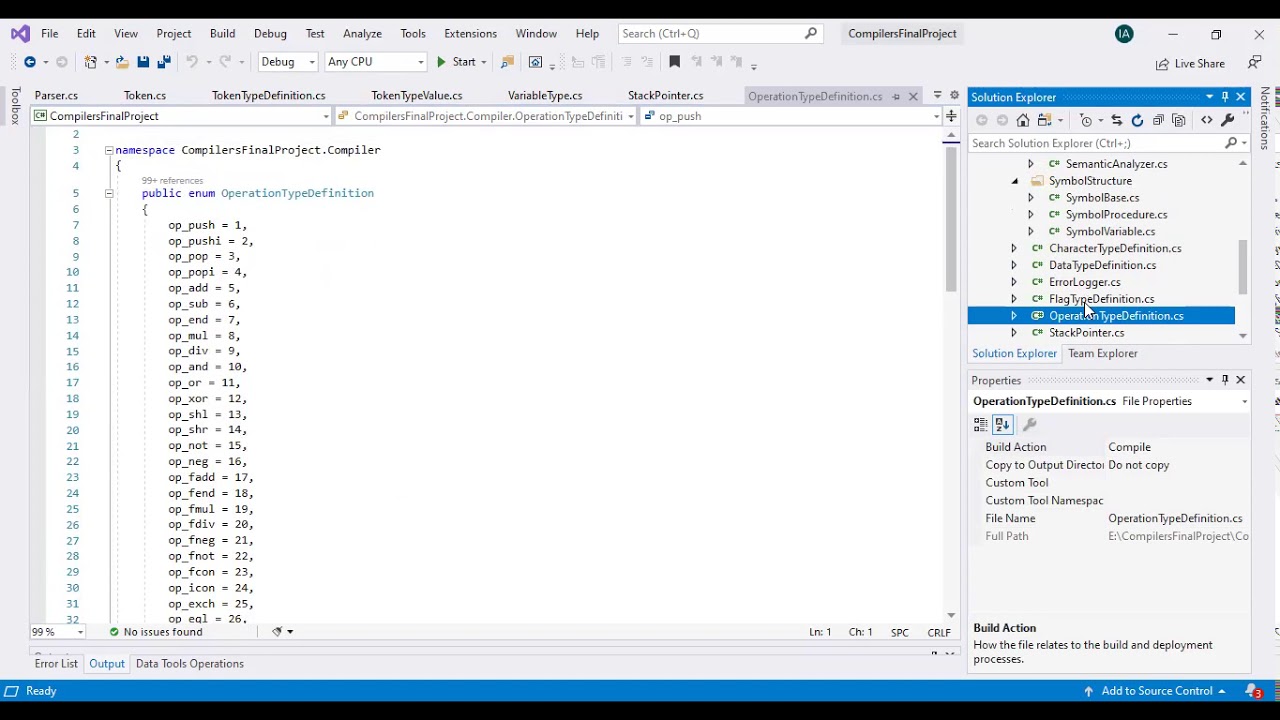The height and width of the screenshot is (720, 1280).
Task: Click No issues found status indicator
Action: click(x=155, y=632)
